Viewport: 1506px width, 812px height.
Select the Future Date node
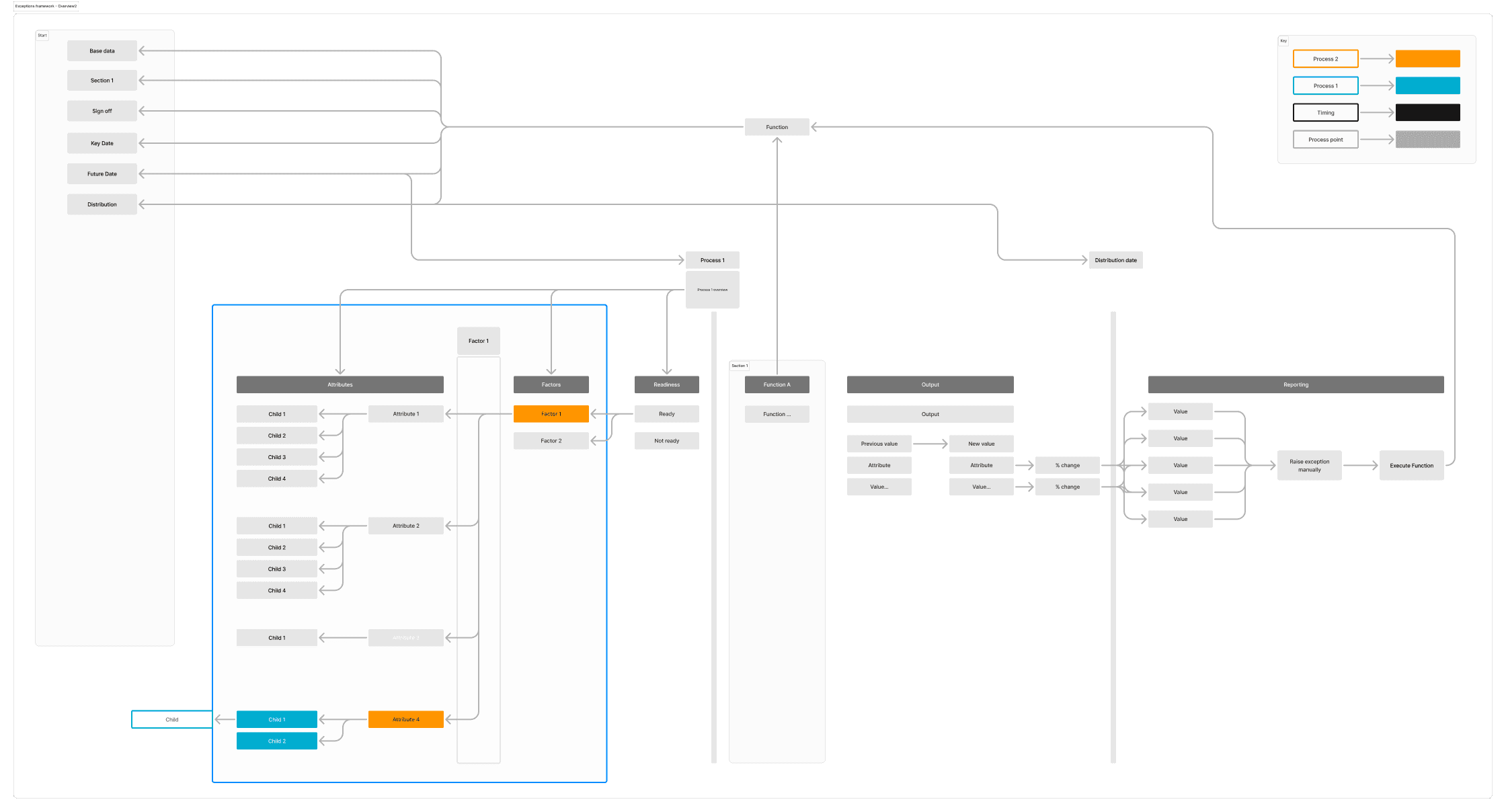(x=102, y=174)
